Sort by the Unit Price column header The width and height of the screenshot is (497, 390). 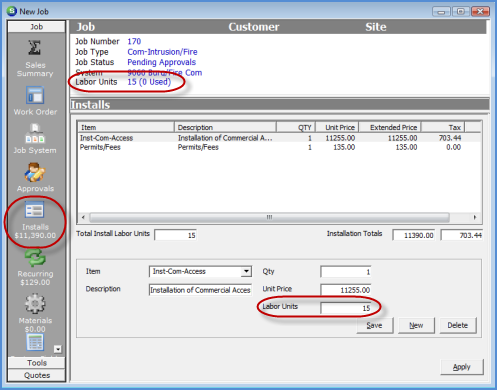337,127
